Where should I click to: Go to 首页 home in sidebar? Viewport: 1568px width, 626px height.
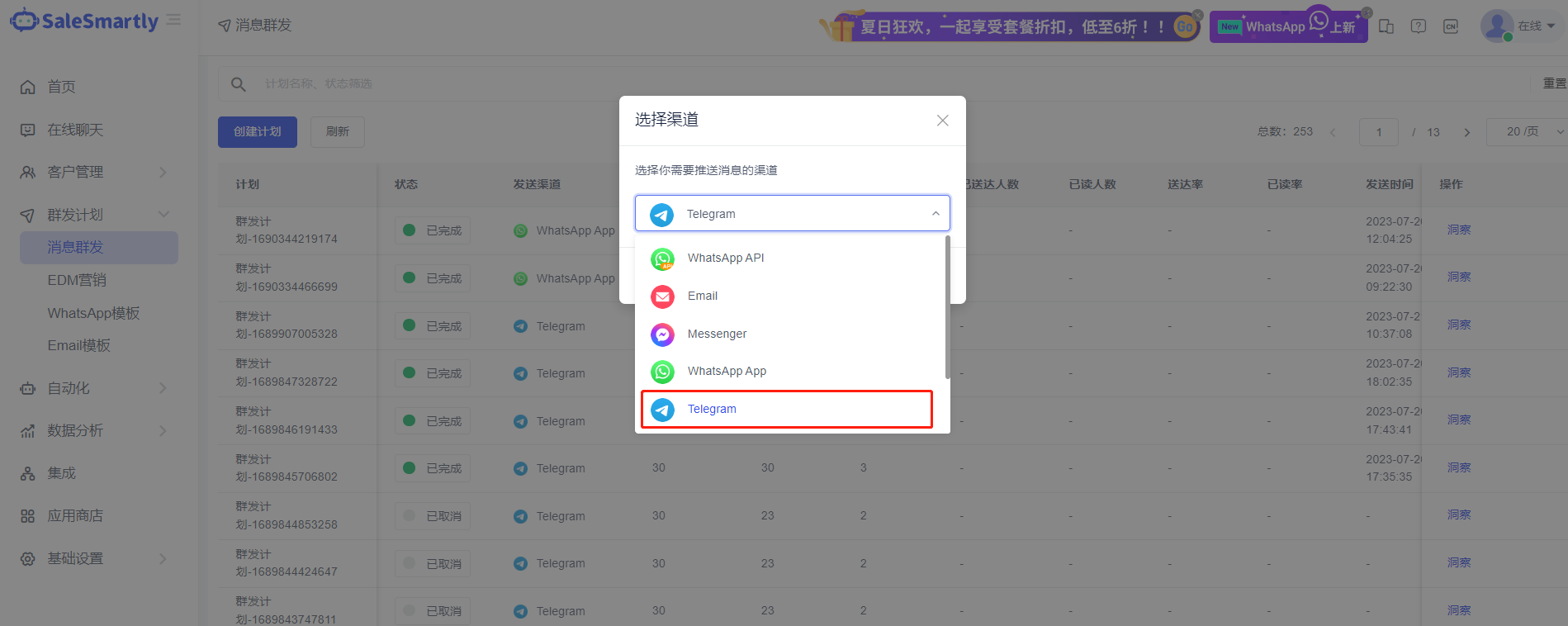[x=61, y=87]
